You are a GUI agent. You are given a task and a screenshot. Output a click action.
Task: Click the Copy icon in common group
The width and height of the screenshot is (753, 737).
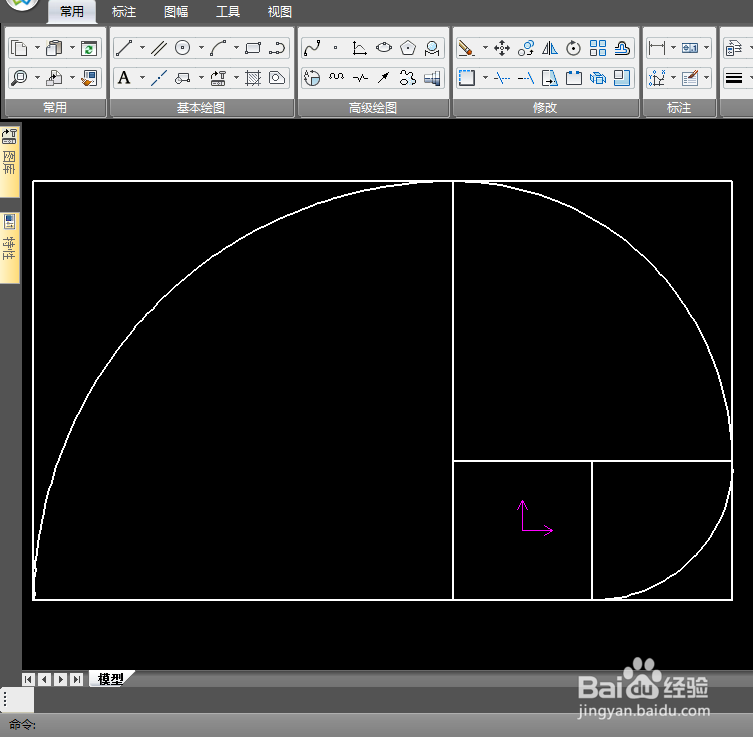[x=20, y=48]
